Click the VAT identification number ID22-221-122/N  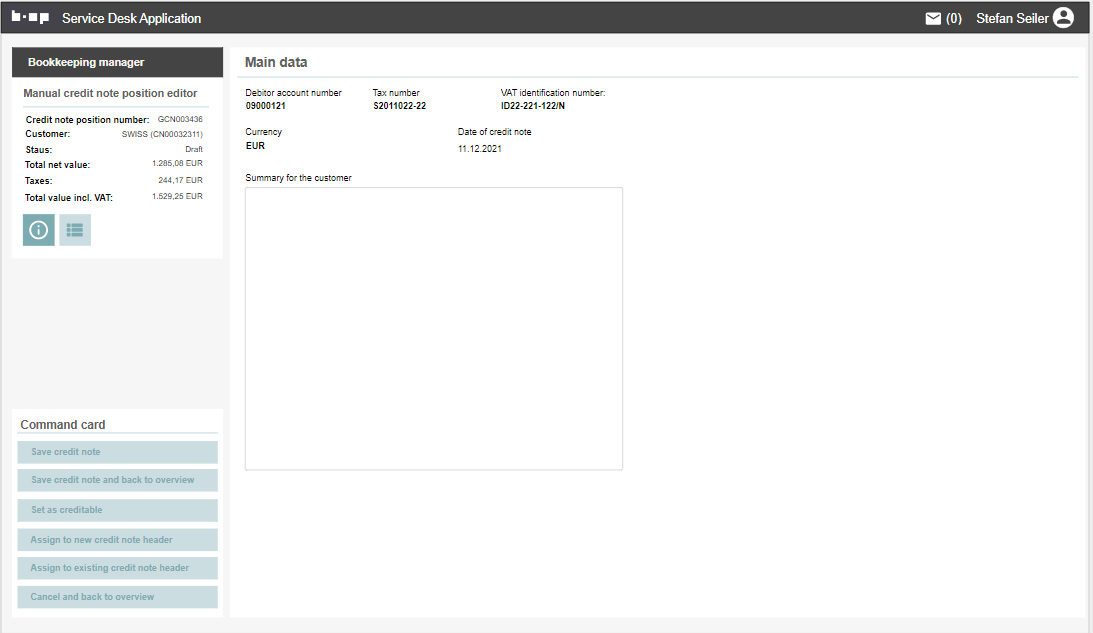(533, 106)
